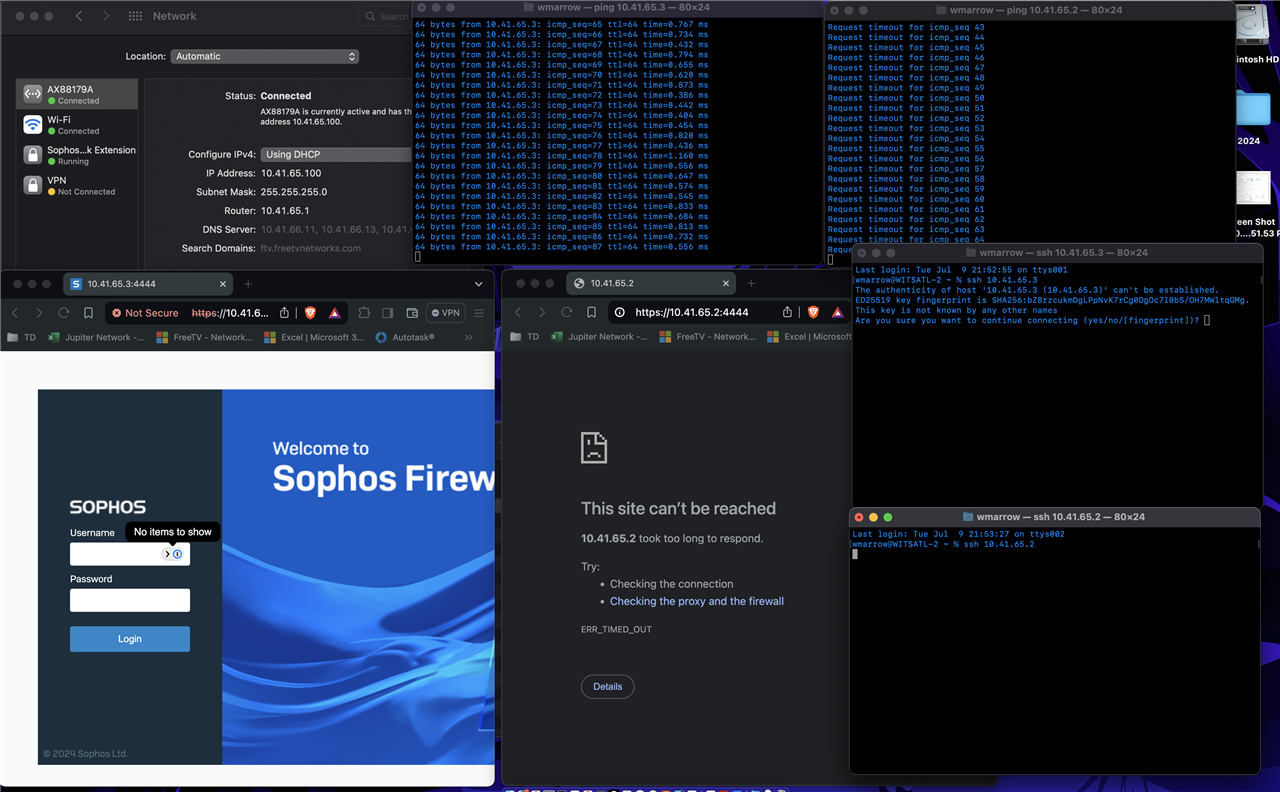1280x792 pixels.
Task: Open Brave Shields in 10.41.65.2 browser
Action: click(813, 313)
